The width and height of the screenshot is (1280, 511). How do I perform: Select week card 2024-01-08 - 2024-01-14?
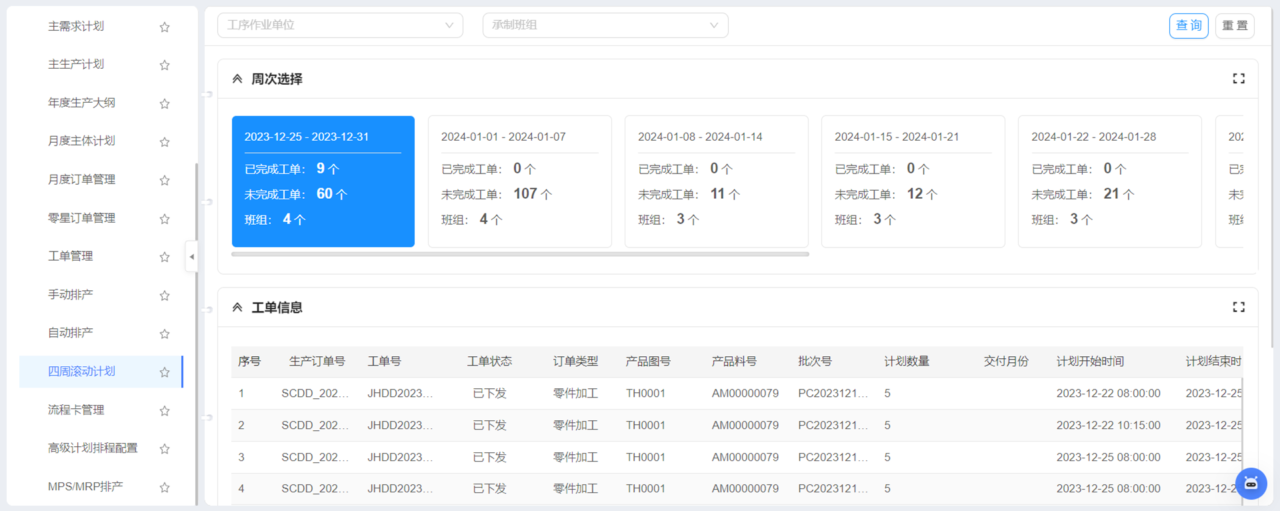click(x=716, y=181)
